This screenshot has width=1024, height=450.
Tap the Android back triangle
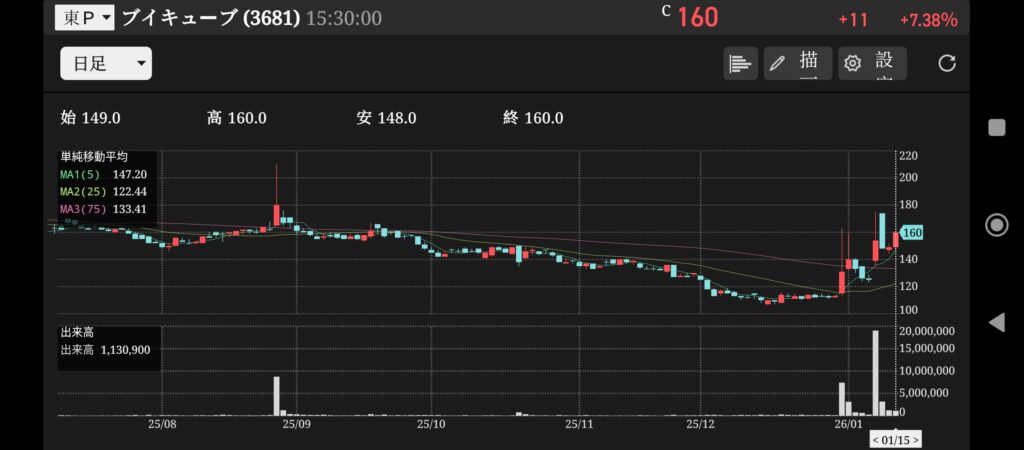pyautogui.click(x=996, y=322)
